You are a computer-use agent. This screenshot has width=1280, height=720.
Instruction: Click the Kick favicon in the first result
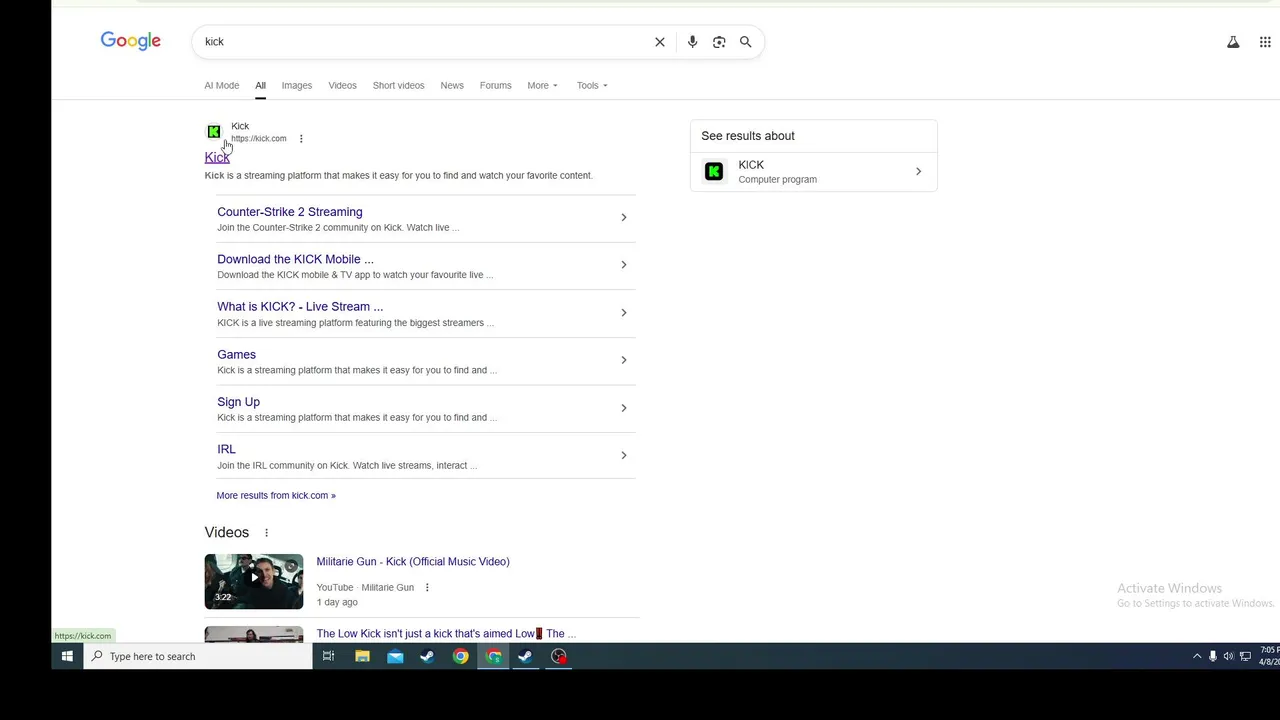point(213,131)
